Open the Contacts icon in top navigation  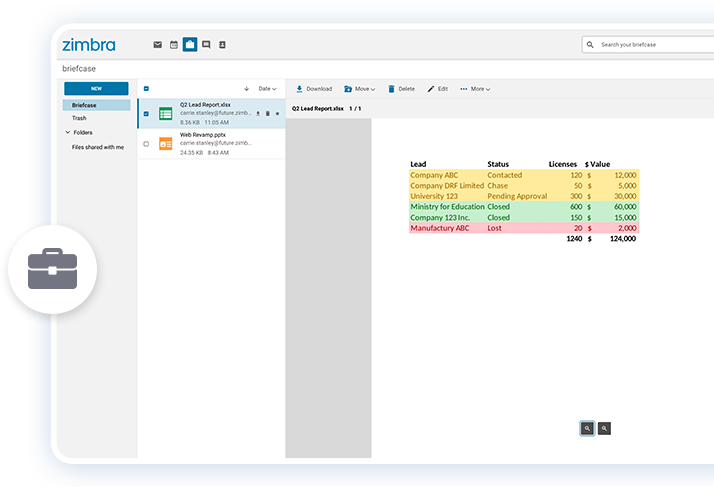point(222,45)
